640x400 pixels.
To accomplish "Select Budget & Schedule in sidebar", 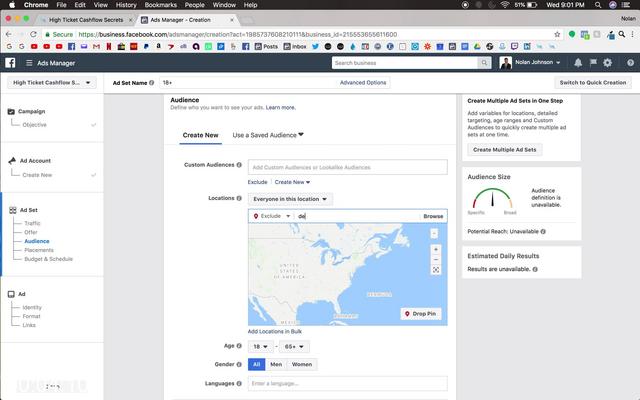I will click(49, 259).
